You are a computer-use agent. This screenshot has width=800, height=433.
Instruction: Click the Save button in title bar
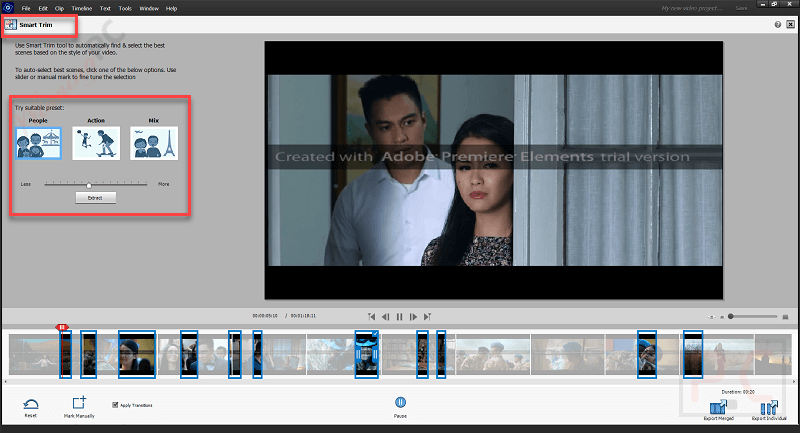click(741, 8)
